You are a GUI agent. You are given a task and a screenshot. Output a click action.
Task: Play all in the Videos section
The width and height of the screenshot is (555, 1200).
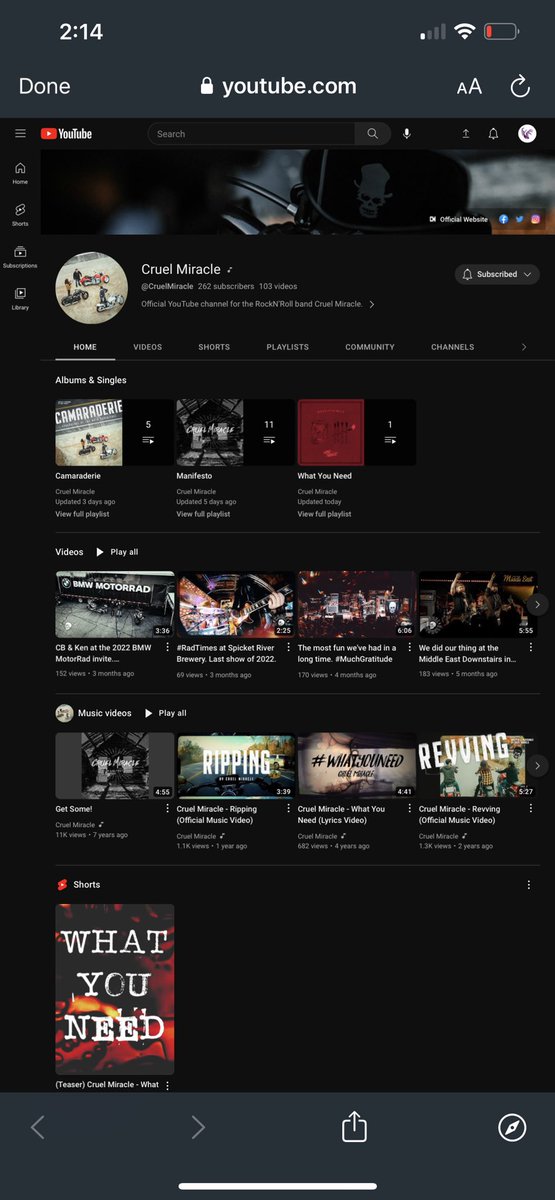117,552
